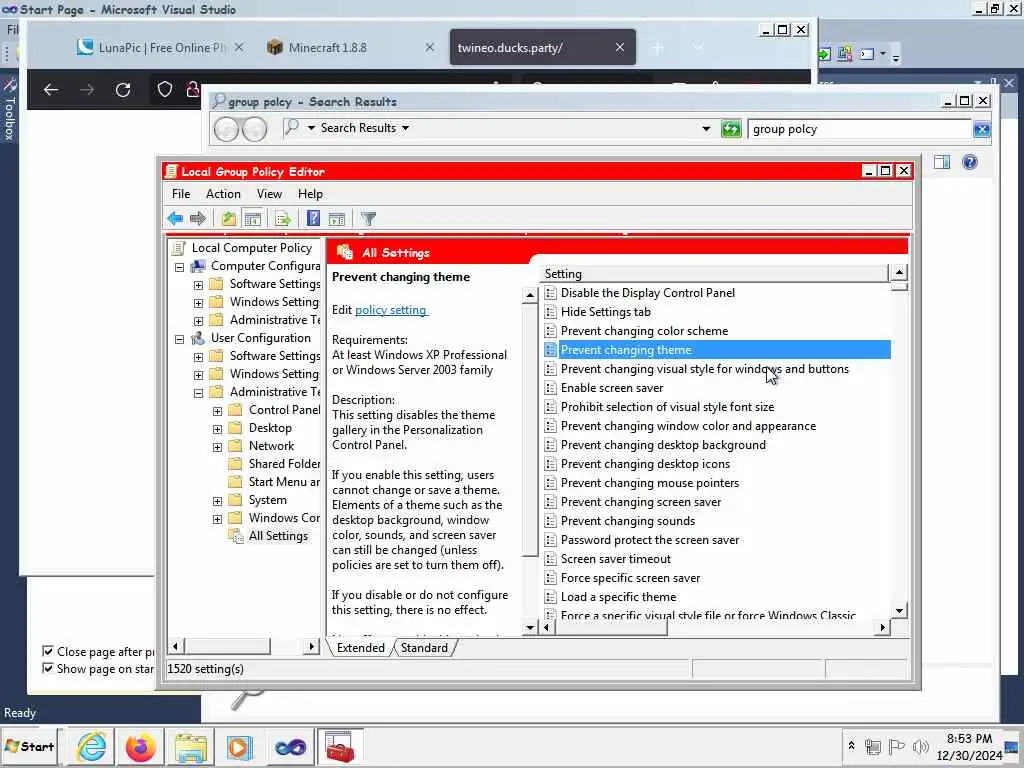Screen dimensions: 1024x768
Task: Close the Minecraft 1.8.8 tab
Action: 430,47
